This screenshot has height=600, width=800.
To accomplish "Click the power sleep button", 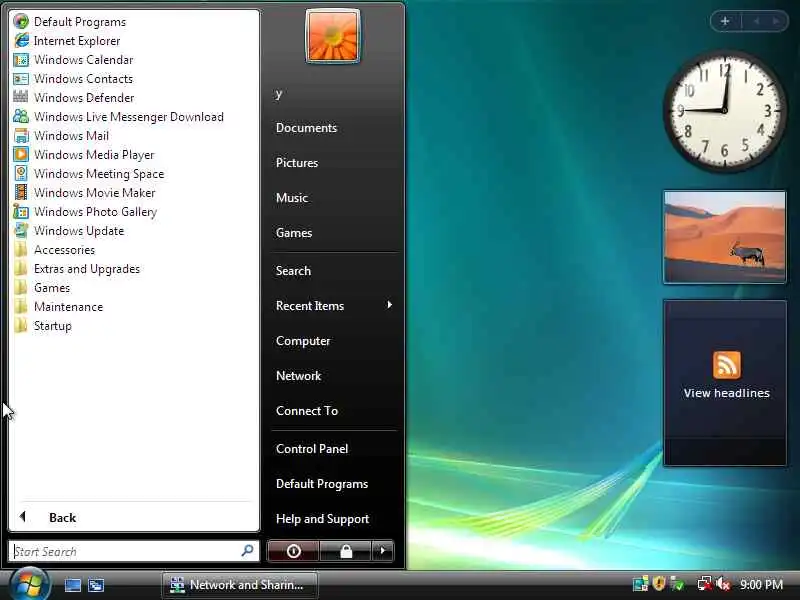I will 293,551.
